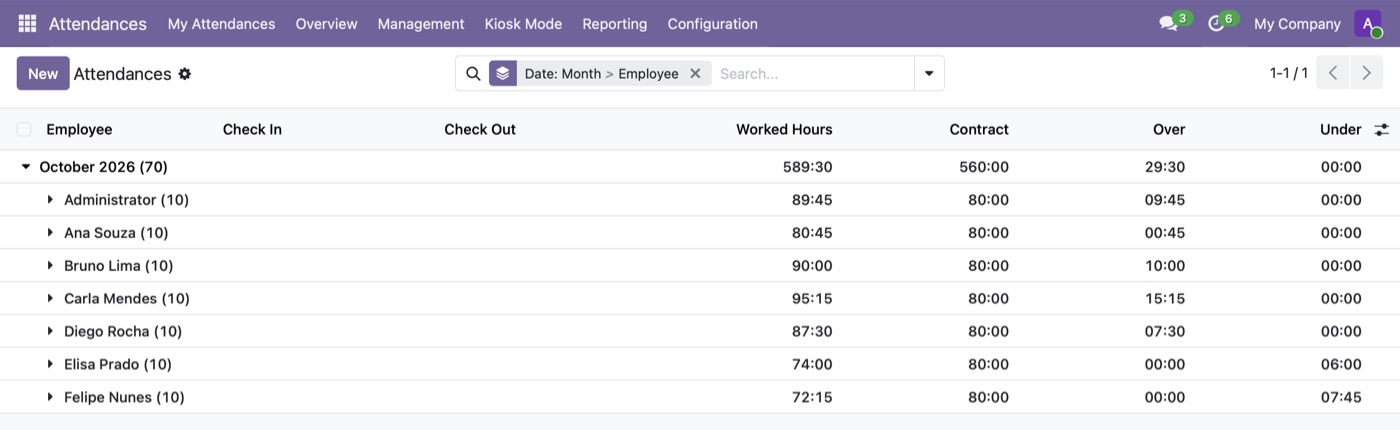Screen dimensions: 1400x430
Task: Sort by Contract column header
Action: click(x=979, y=129)
